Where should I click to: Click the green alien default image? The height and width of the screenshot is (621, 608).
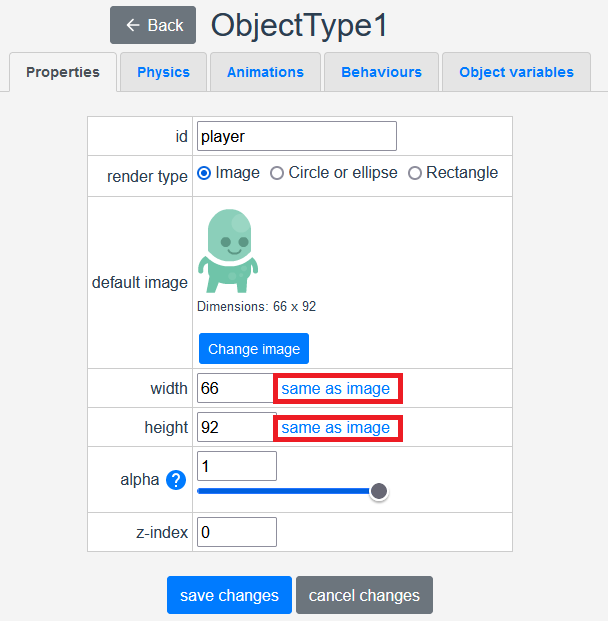(x=228, y=251)
